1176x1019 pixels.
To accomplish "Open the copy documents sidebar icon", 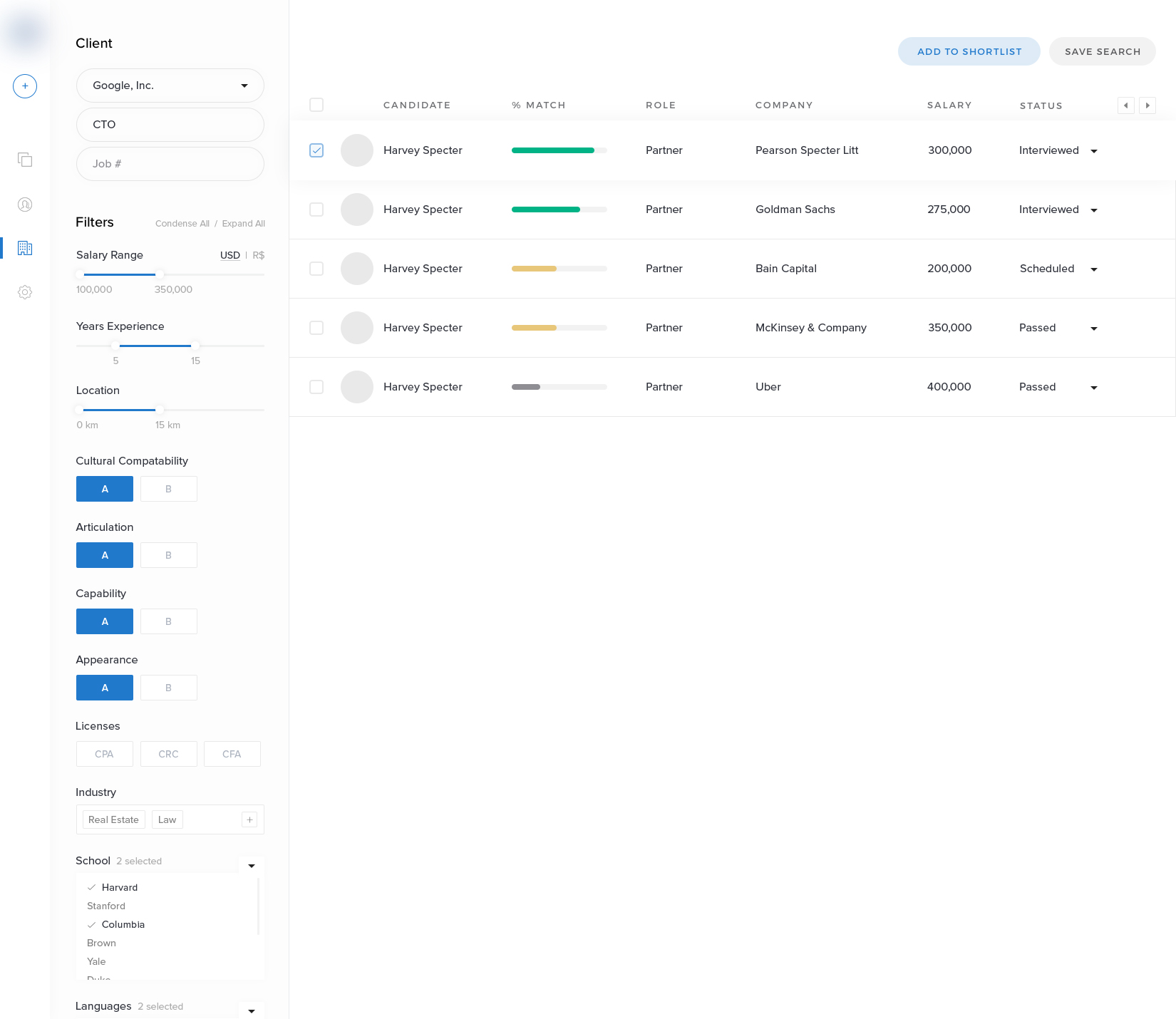I will 25,160.
